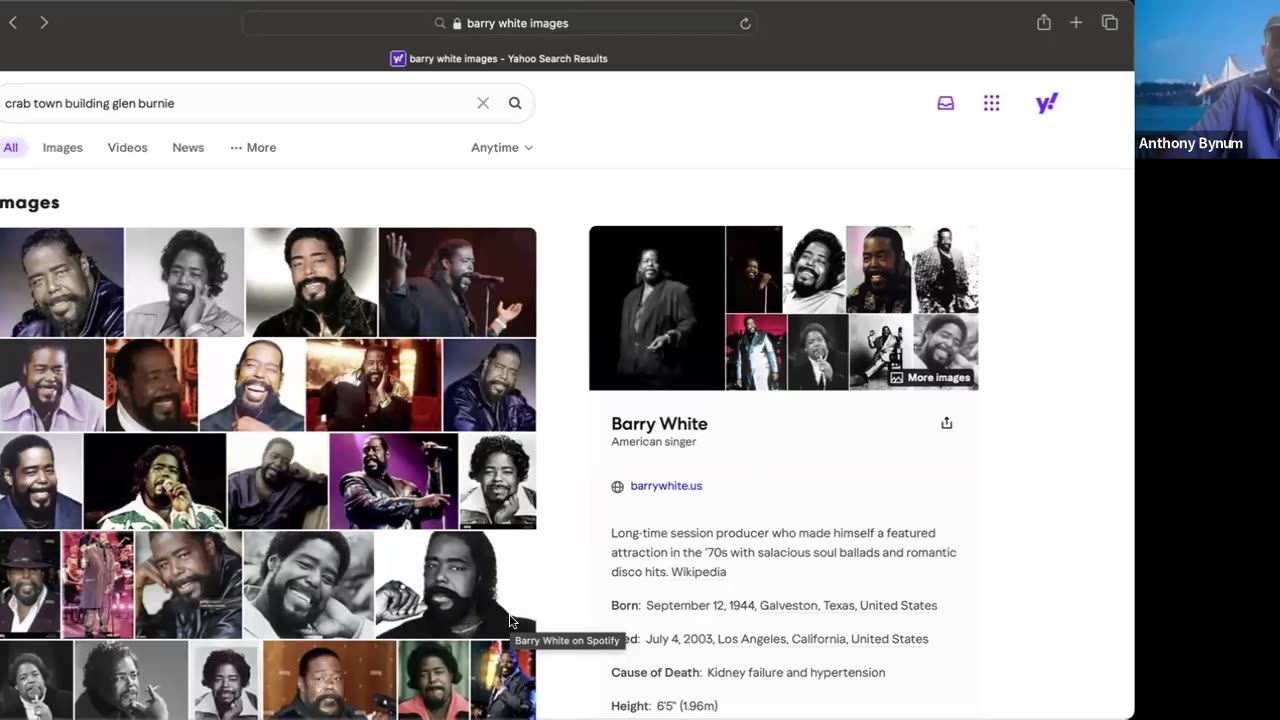The width and height of the screenshot is (1280, 720).
Task: Go back using Safari's back arrow
Action: click(x=13, y=23)
